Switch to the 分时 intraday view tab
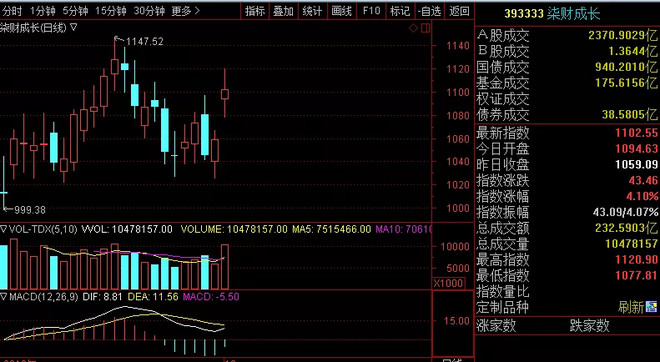The width and height of the screenshot is (660, 362). 13,11
